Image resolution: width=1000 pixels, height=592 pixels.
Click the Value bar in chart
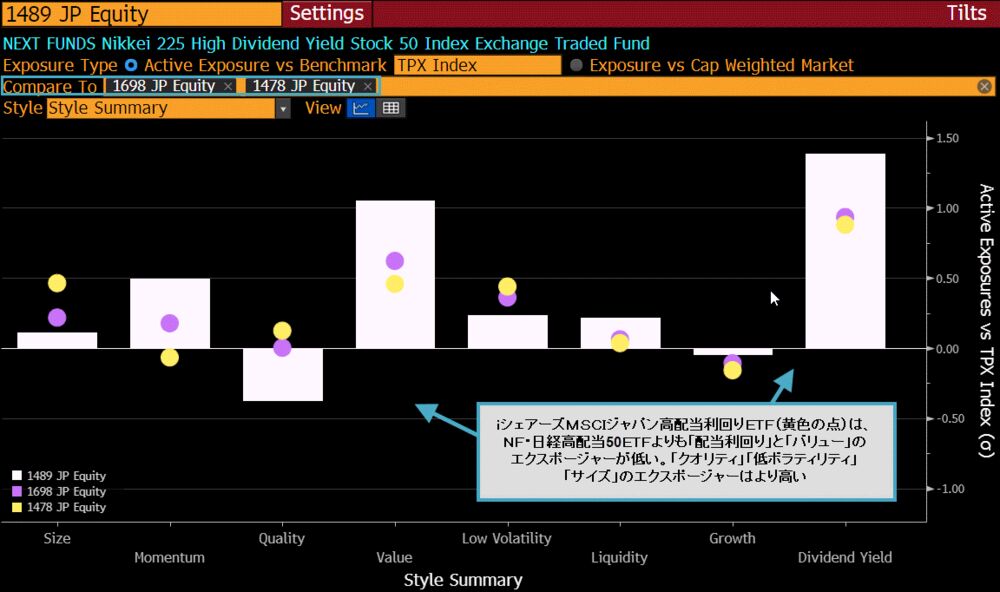[x=395, y=274]
